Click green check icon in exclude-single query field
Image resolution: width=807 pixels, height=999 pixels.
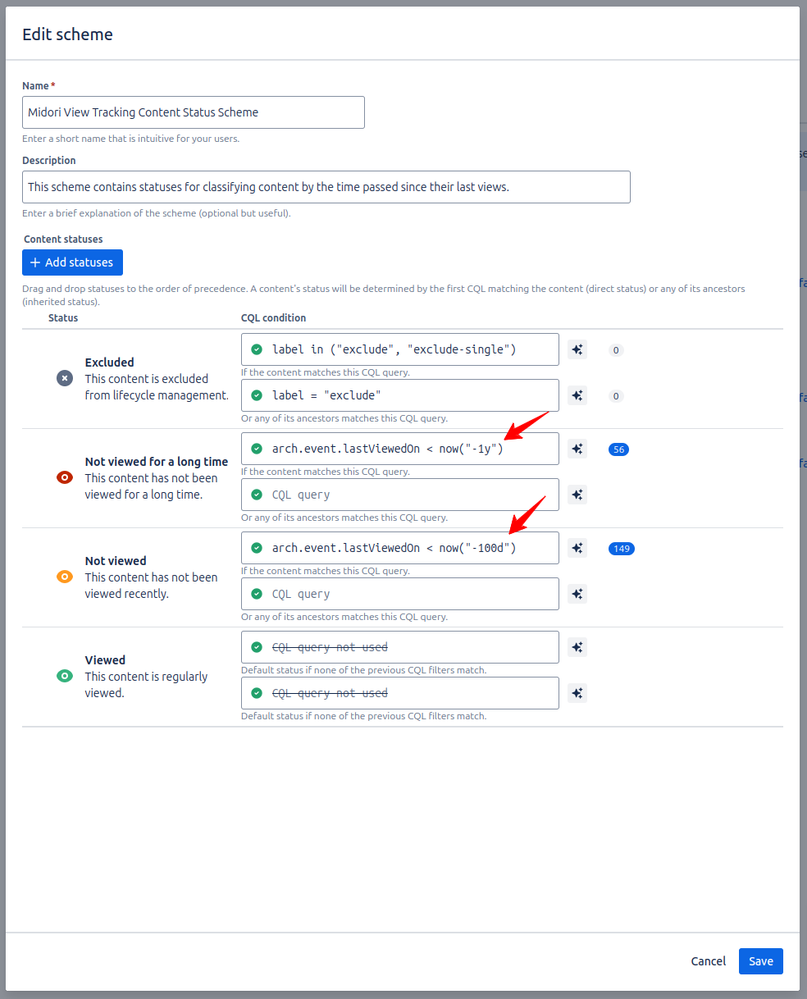(x=257, y=349)
